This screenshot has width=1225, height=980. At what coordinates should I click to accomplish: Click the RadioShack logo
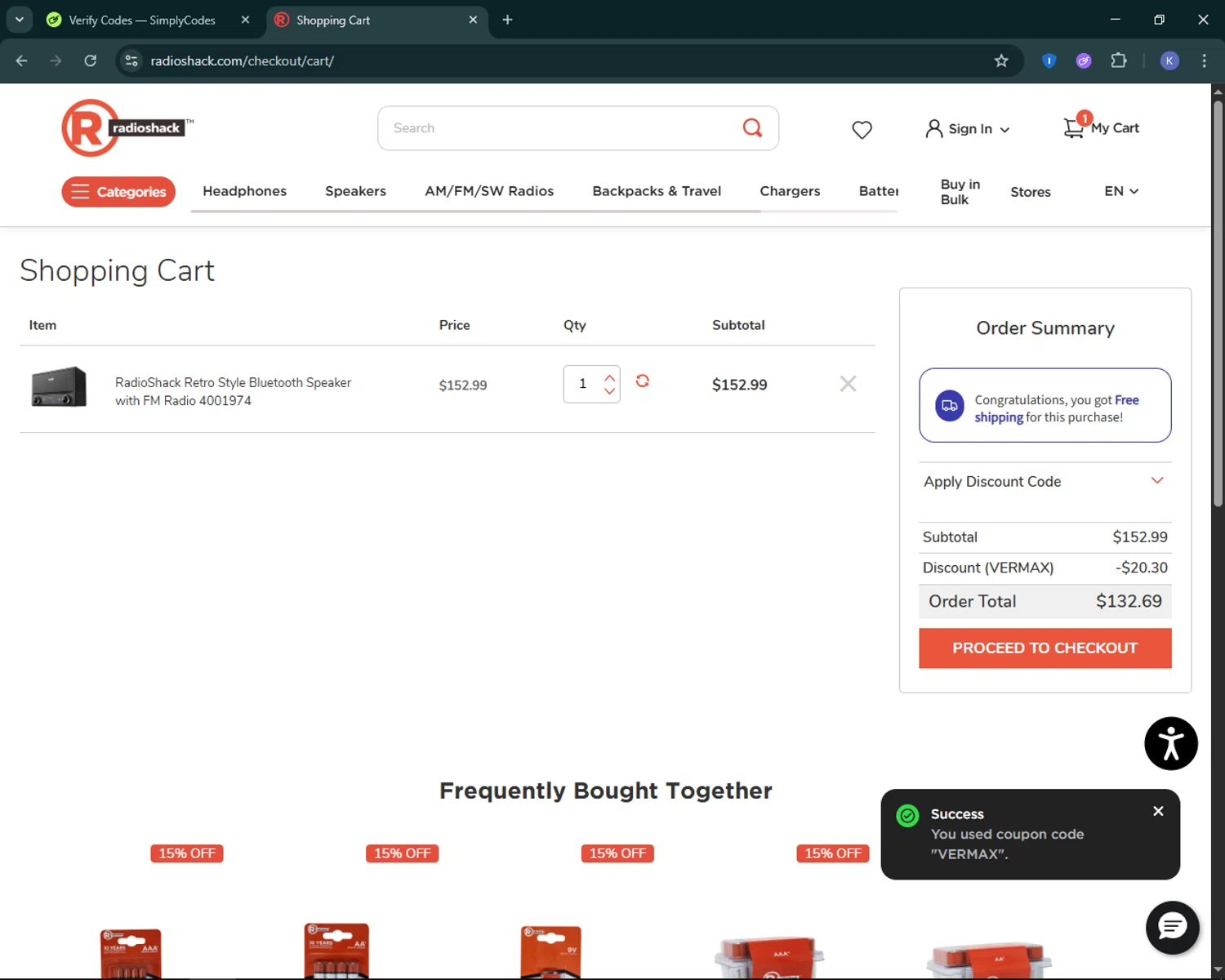click(x=127, y=128)
